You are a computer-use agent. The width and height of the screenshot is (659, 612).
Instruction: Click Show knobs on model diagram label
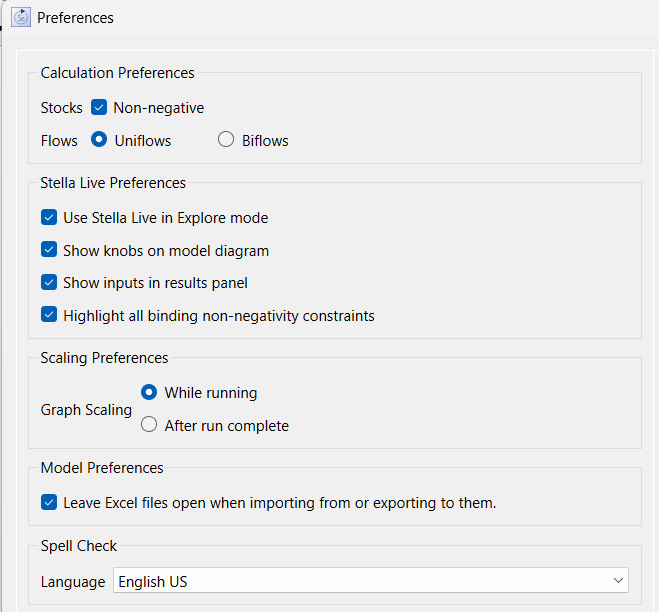[166, 251]
